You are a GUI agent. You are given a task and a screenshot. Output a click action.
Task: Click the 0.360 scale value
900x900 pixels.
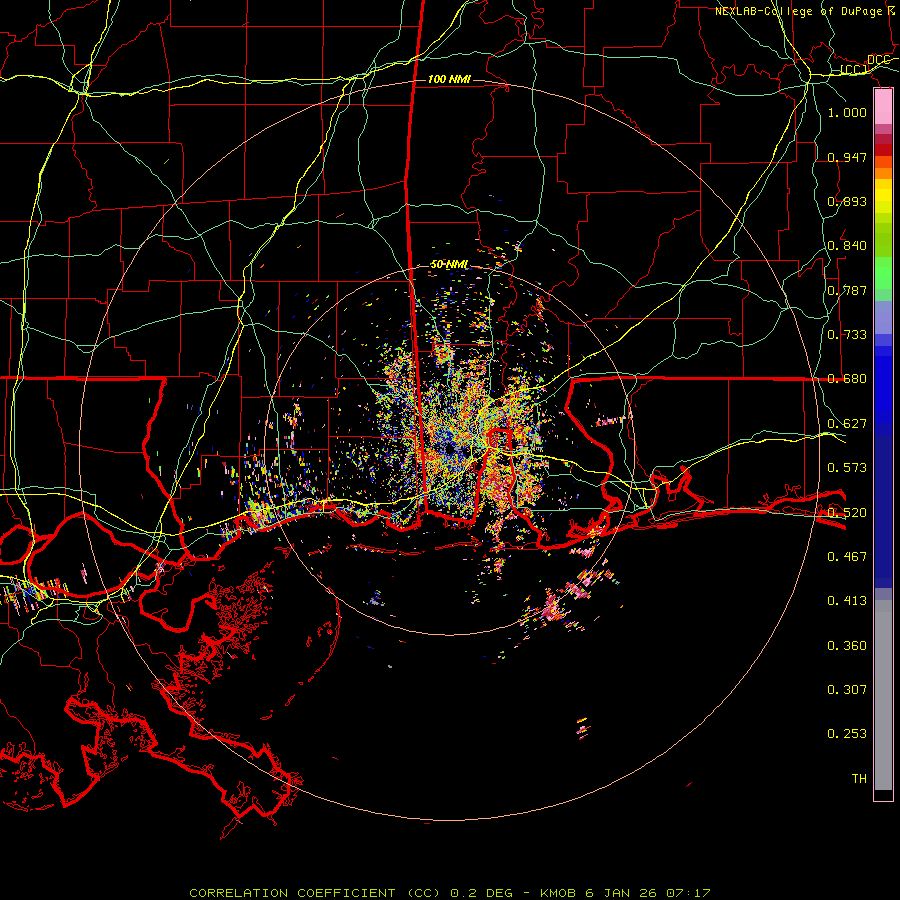coord(847,646)
